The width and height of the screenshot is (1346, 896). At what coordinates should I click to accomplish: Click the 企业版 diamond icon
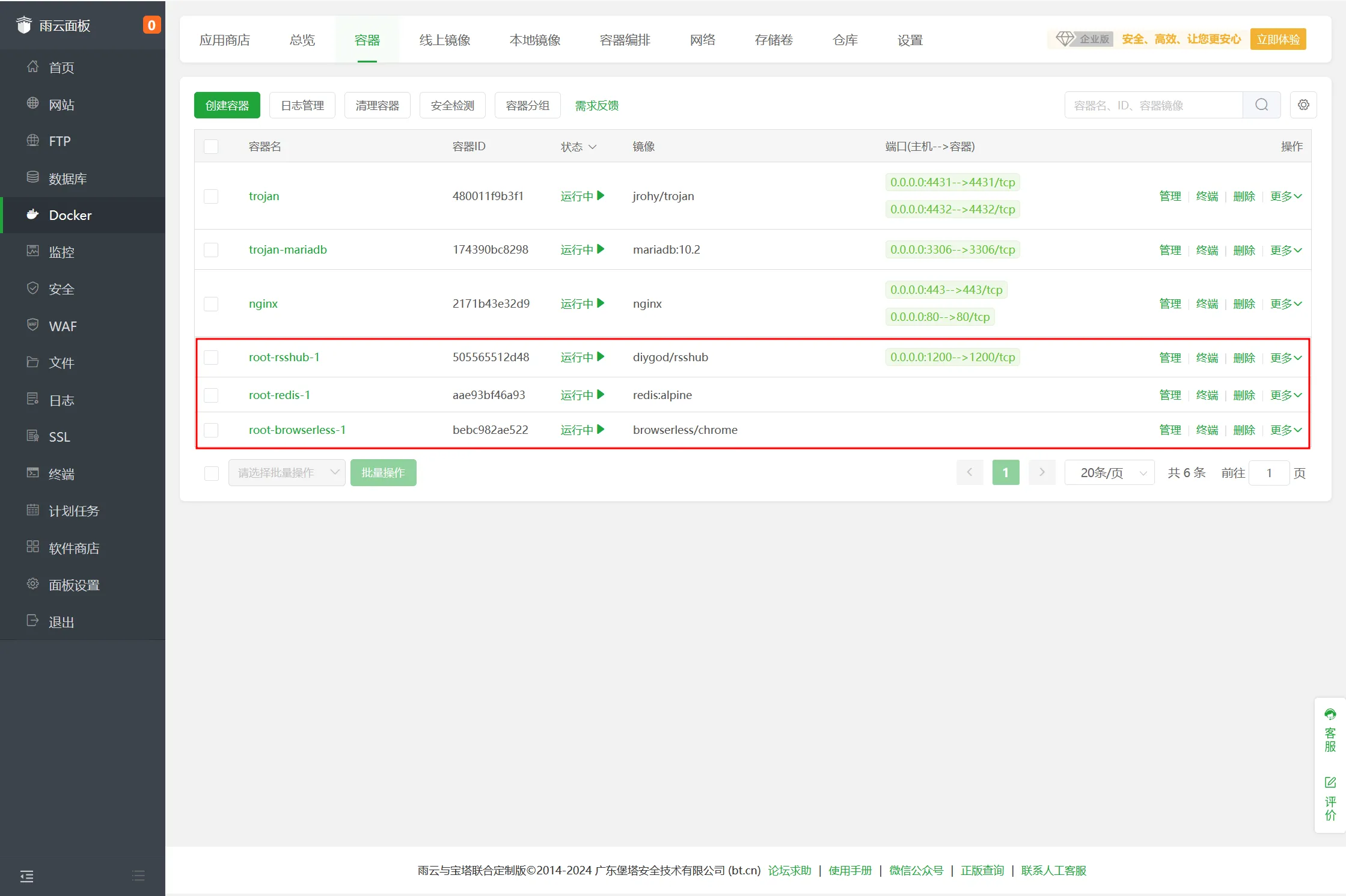coord(1065,39)
